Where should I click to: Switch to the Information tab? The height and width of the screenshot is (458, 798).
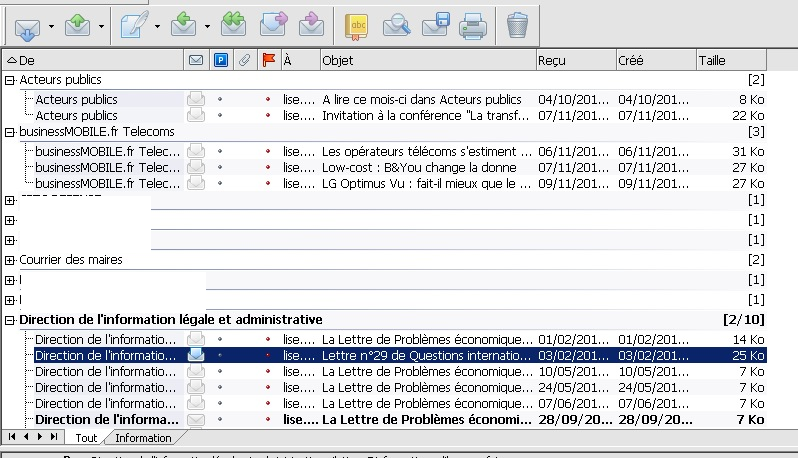pos(141,438)
